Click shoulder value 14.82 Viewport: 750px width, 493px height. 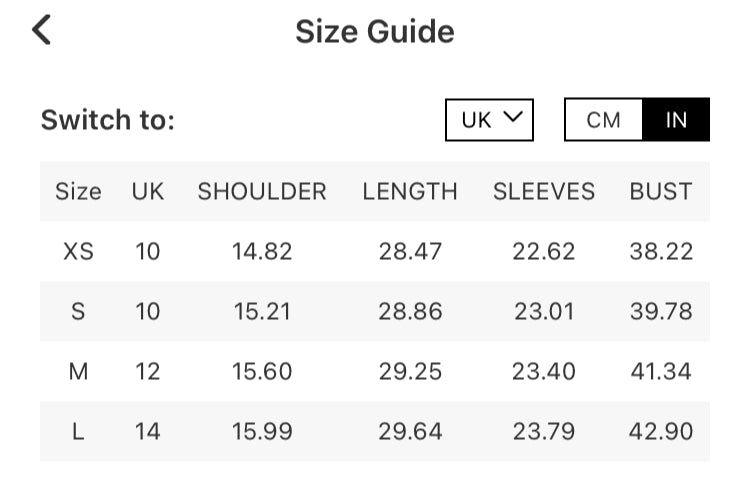[262, 252]
